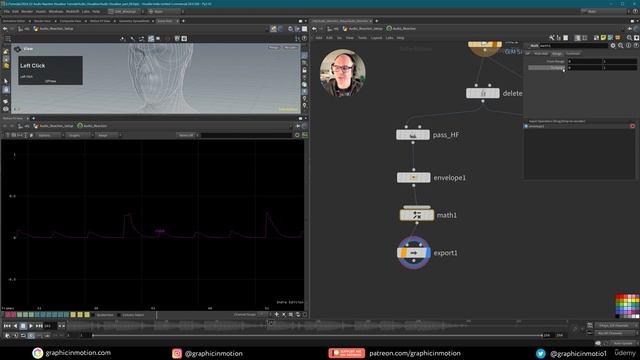The image size is (640, 360).
Task: Show node info via parameter pane info icon
Action: click(629, 46)
